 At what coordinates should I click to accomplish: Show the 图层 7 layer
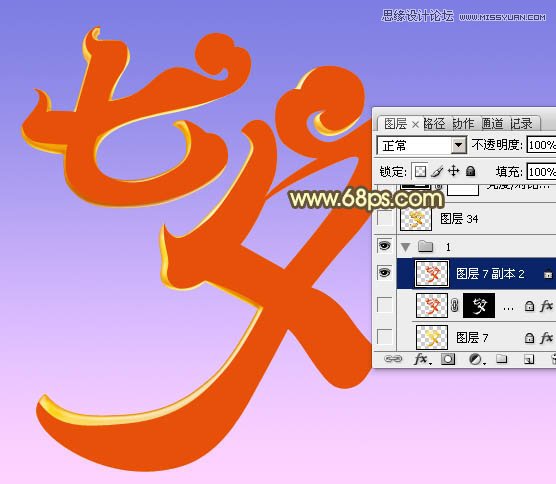384,336
